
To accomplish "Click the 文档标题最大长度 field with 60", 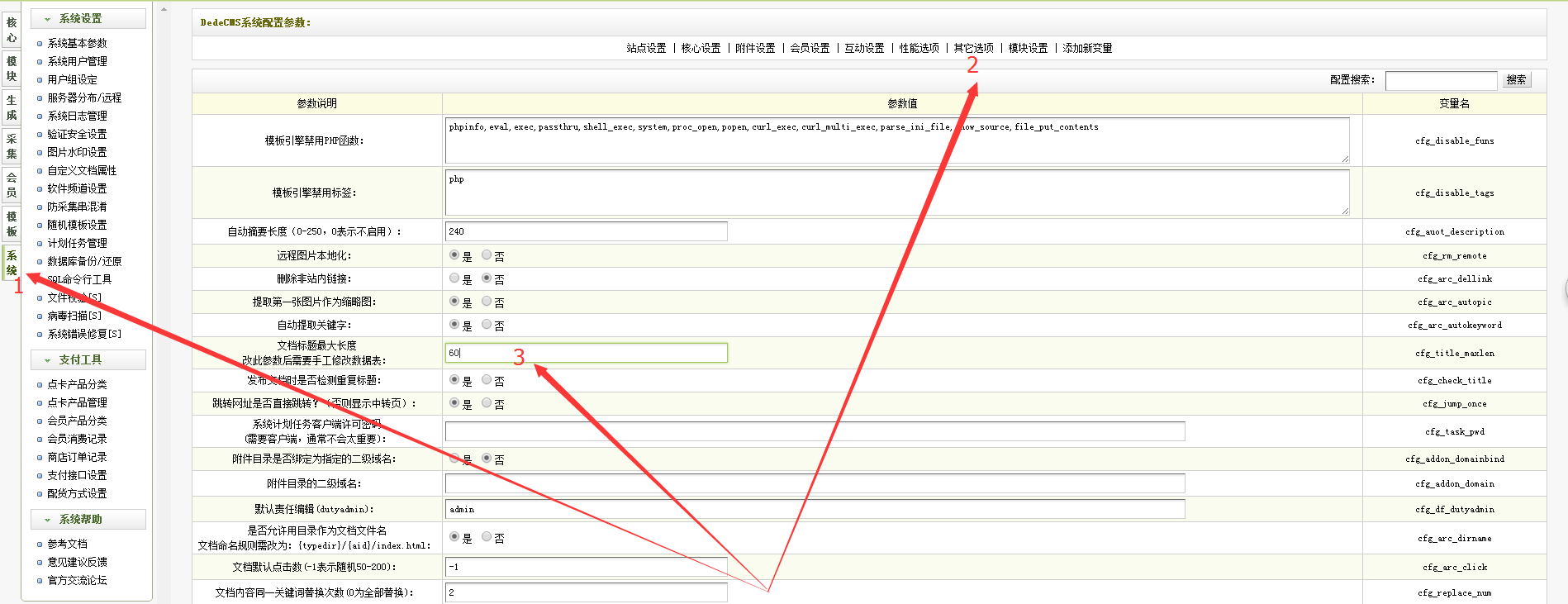I will [587, 353].
